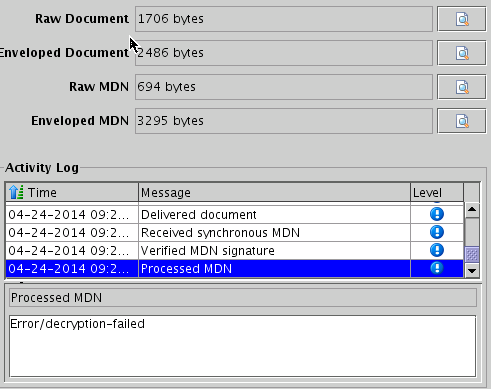Open the Enveloped MDN viewer

coord(462,121)
